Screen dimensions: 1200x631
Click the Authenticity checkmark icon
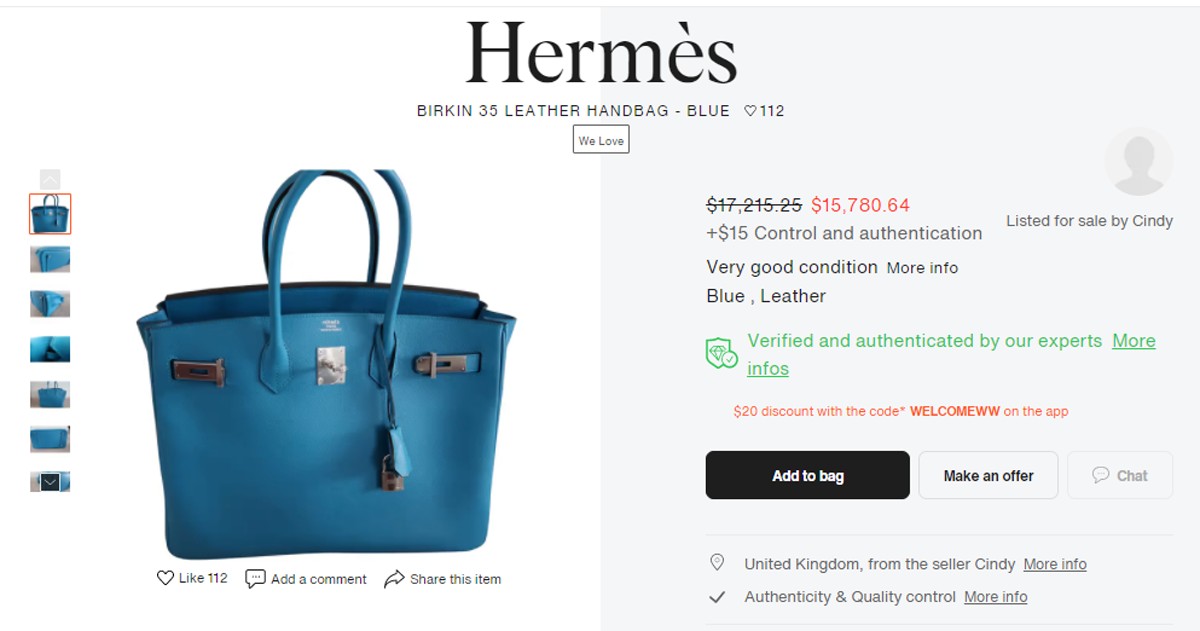point(717,597)
